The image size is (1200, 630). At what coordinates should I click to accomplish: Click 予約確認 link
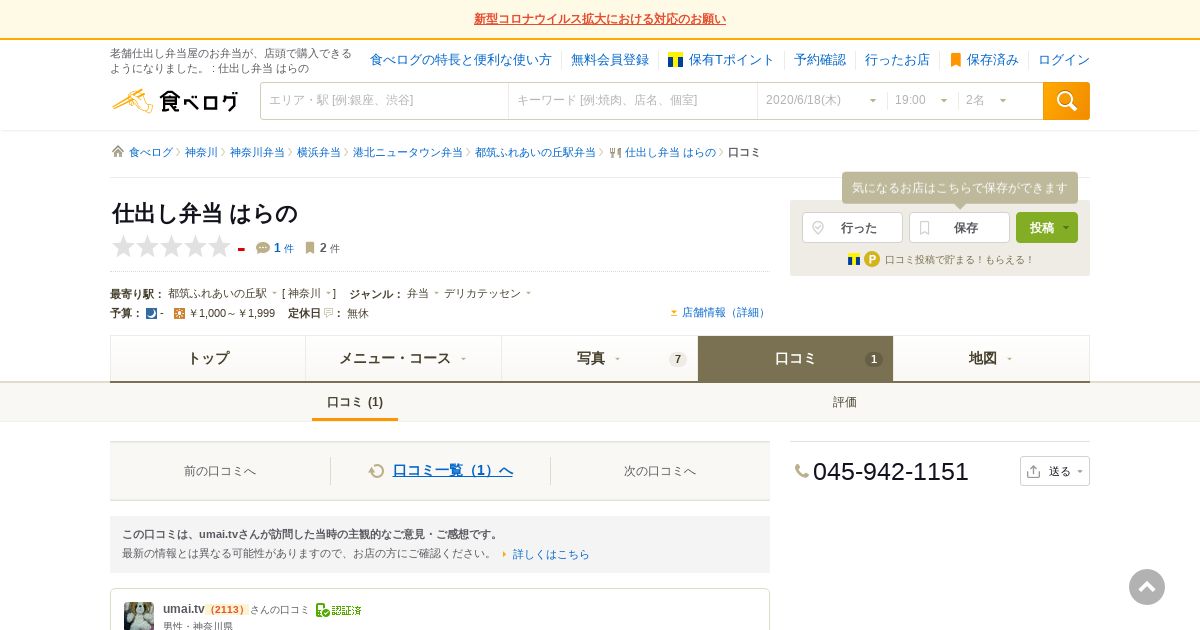(820, 60)
